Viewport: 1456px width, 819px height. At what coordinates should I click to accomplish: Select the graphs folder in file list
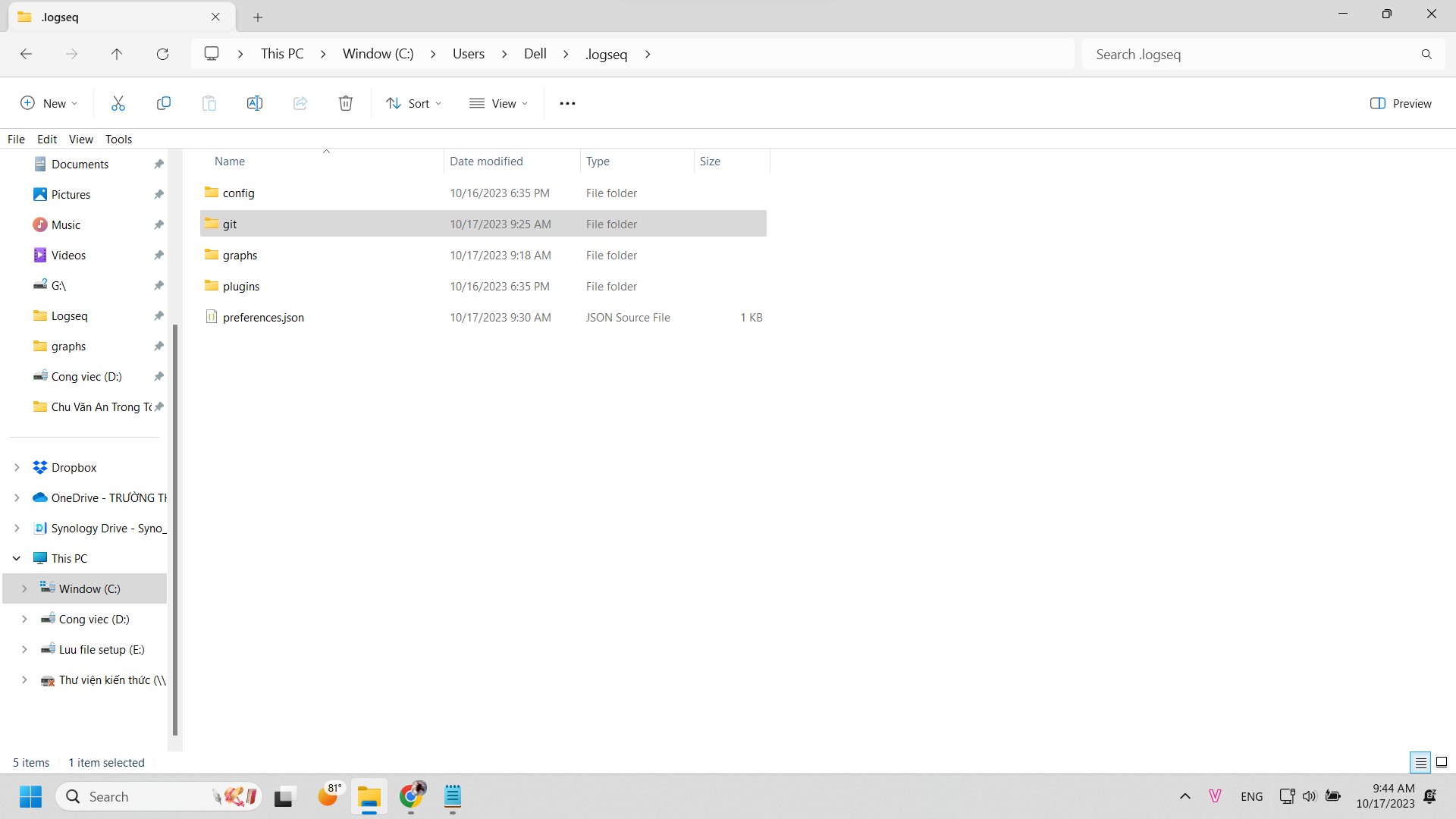[483, 255]
